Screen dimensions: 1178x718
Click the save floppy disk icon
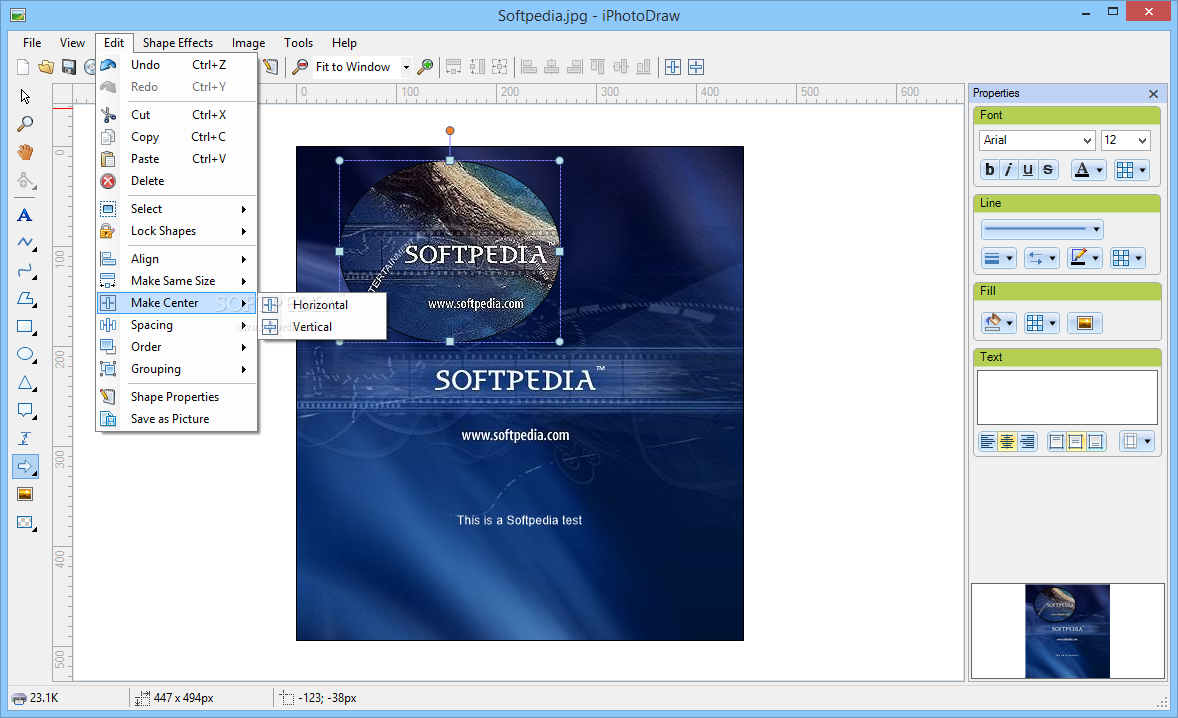click(x=68, y=67)
